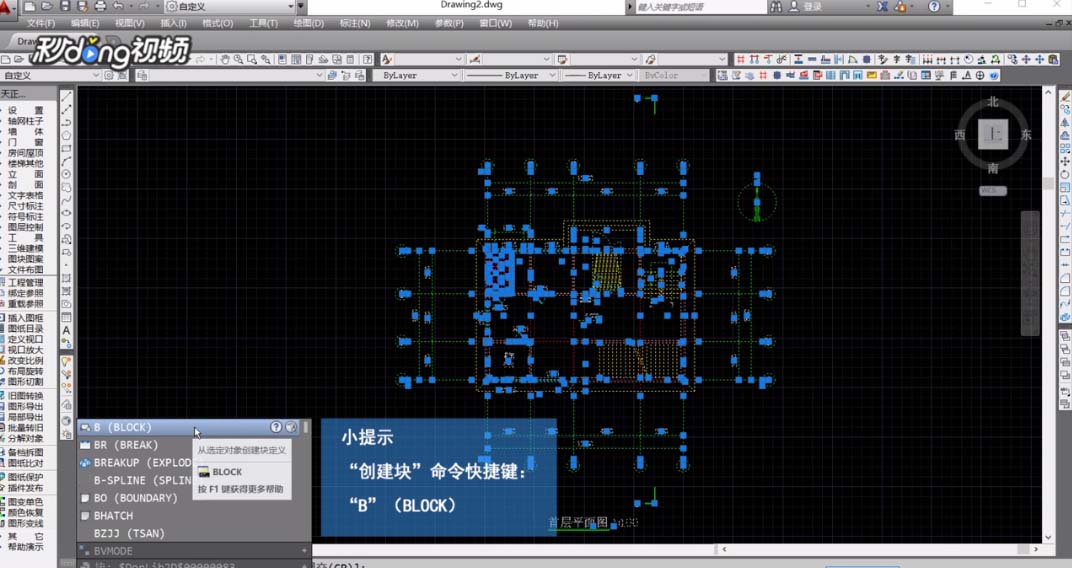Open the 视图(V) menu
This screenshot has height=568, width=1072.
pyautogui.click(x=129, y=23)
